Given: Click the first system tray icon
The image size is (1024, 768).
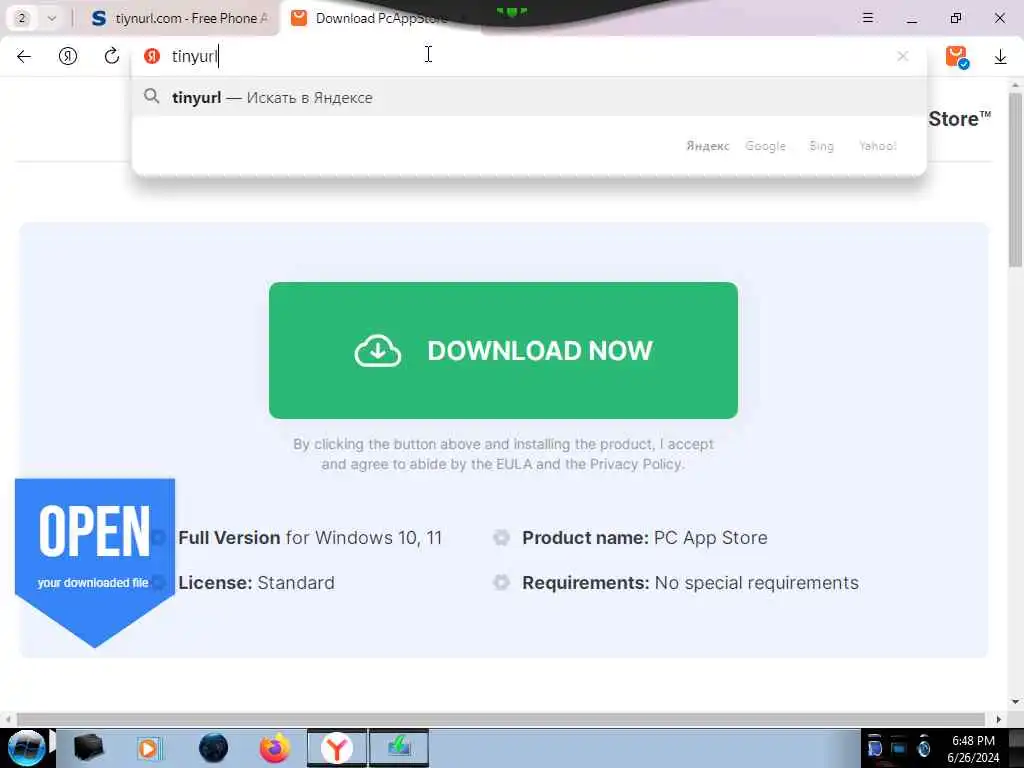Looking at the screenshot, I should [874, 747].
